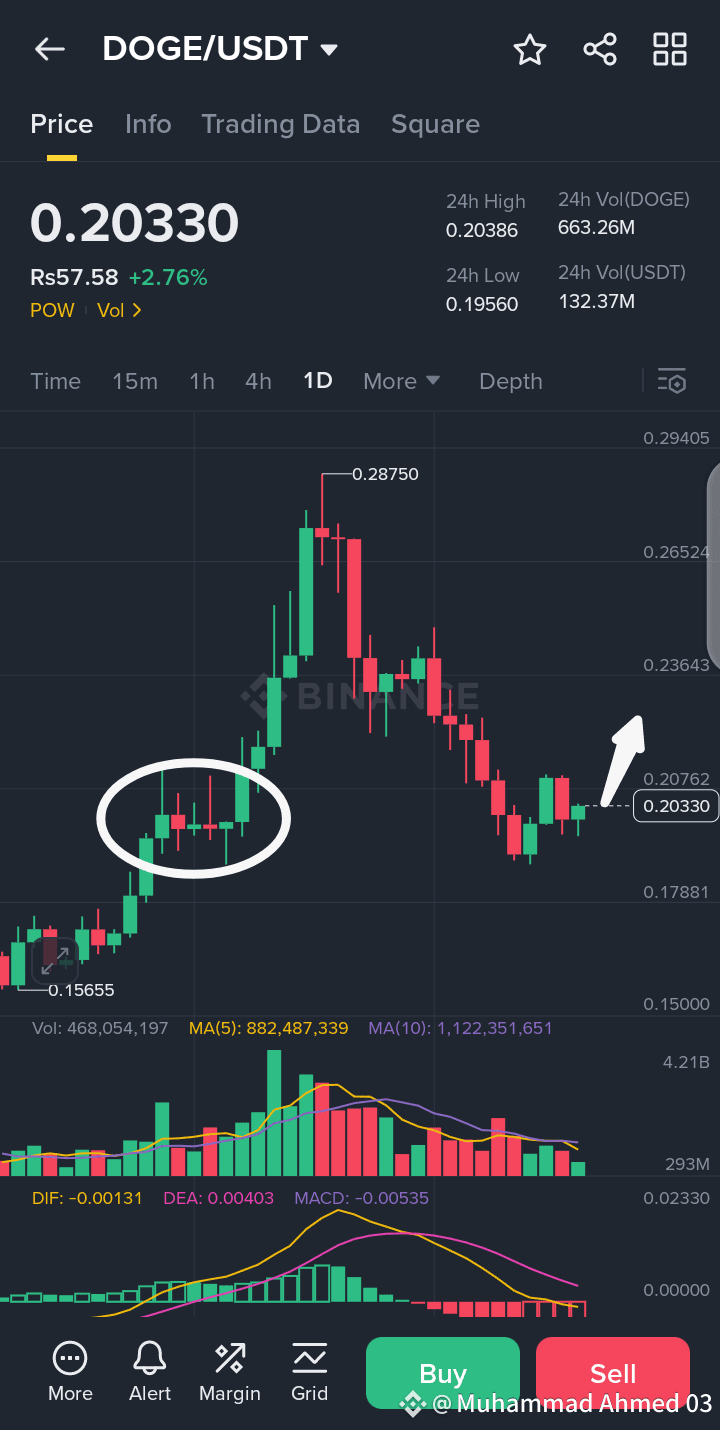
Task: Switch to the Trading Data tab
Action: (280, 124)
